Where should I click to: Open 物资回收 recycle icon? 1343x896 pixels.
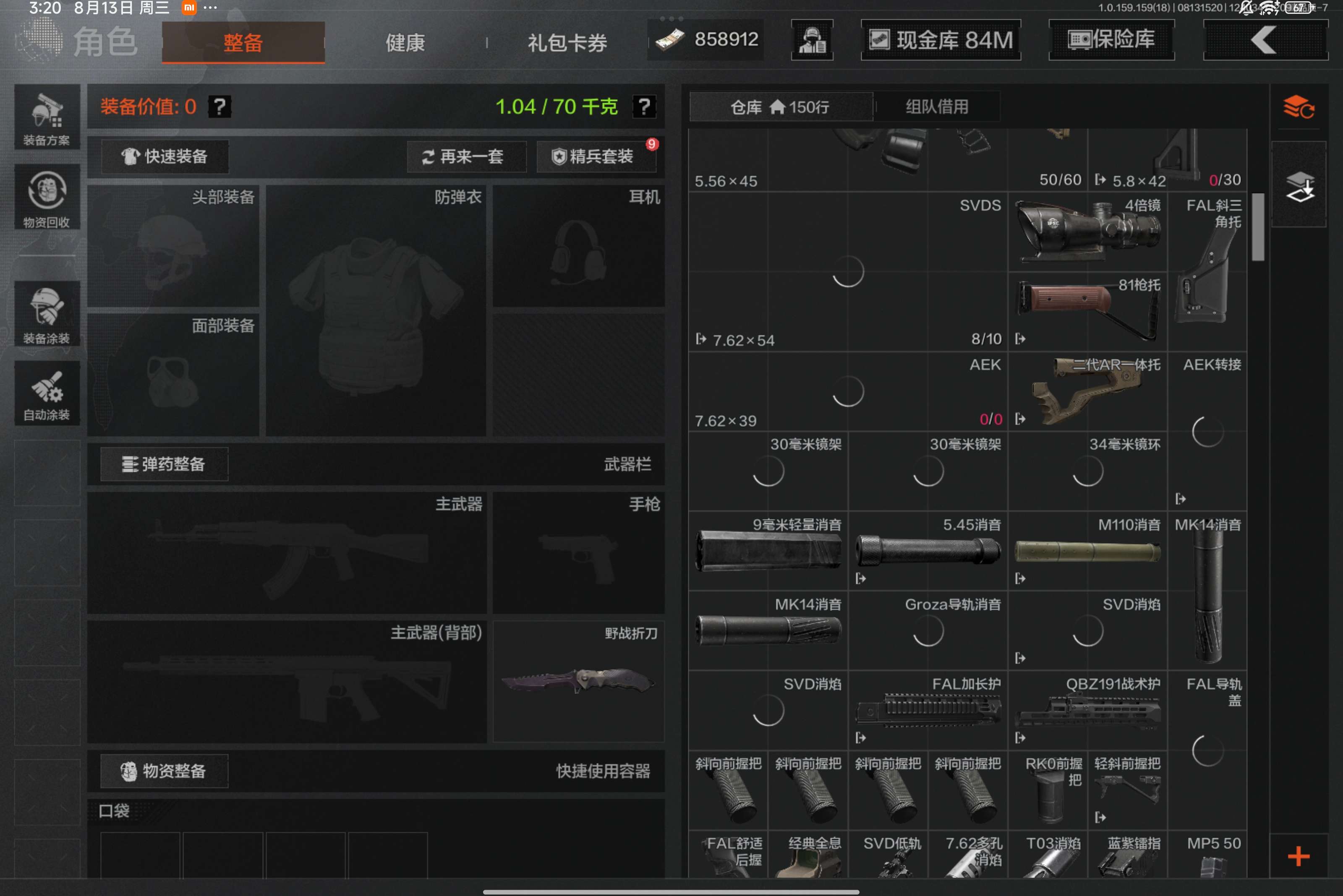[x=47, y=198]
